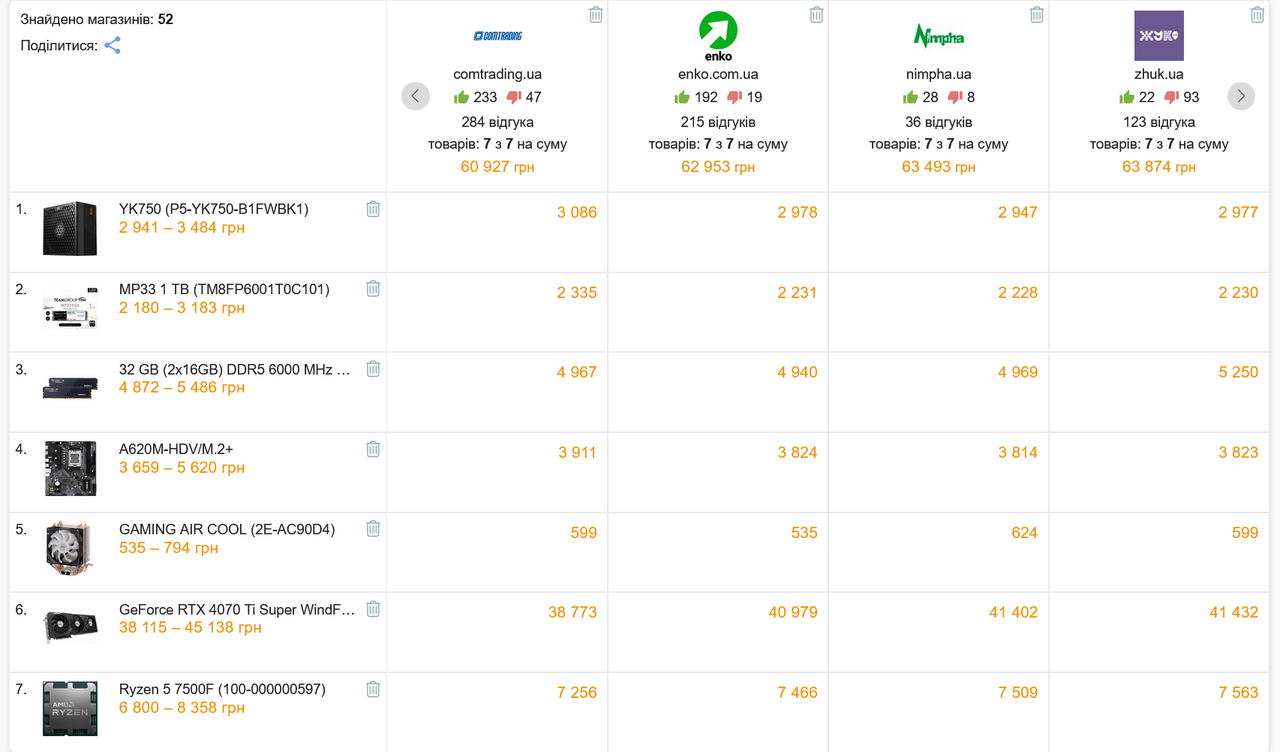This screenshot has width=1280, height=752.
Task: Click thumbs-down icon for enko.com.ua
Action: click(735, 97)
